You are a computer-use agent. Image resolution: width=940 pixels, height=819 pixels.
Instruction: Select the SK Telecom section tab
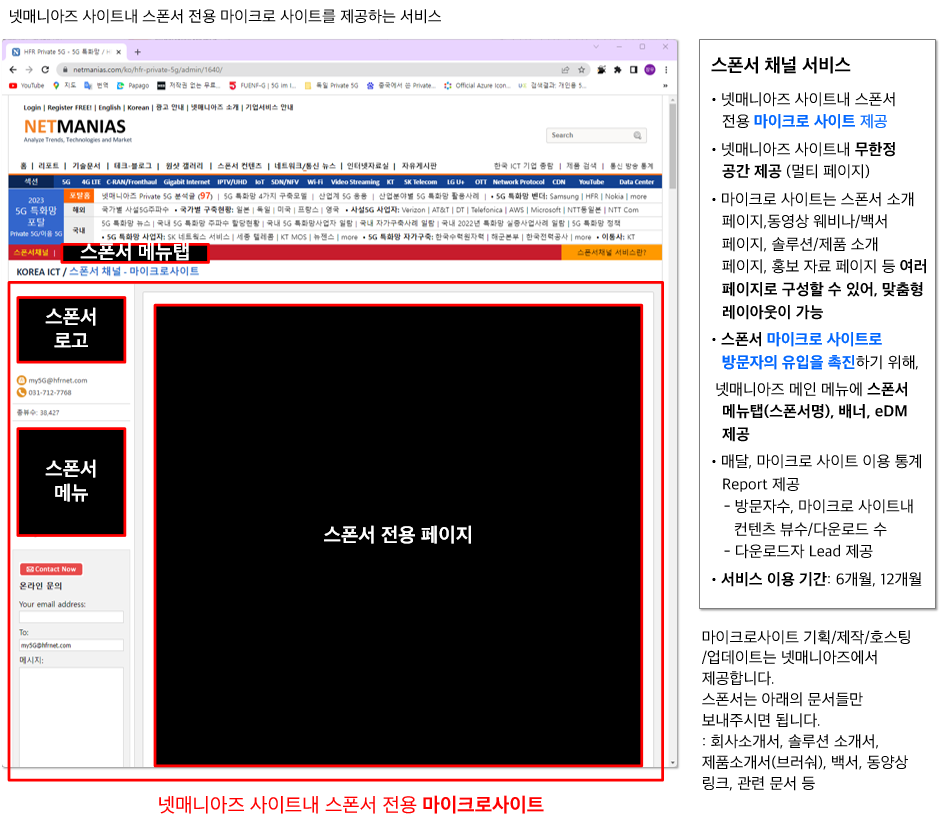tap(420, 182)
